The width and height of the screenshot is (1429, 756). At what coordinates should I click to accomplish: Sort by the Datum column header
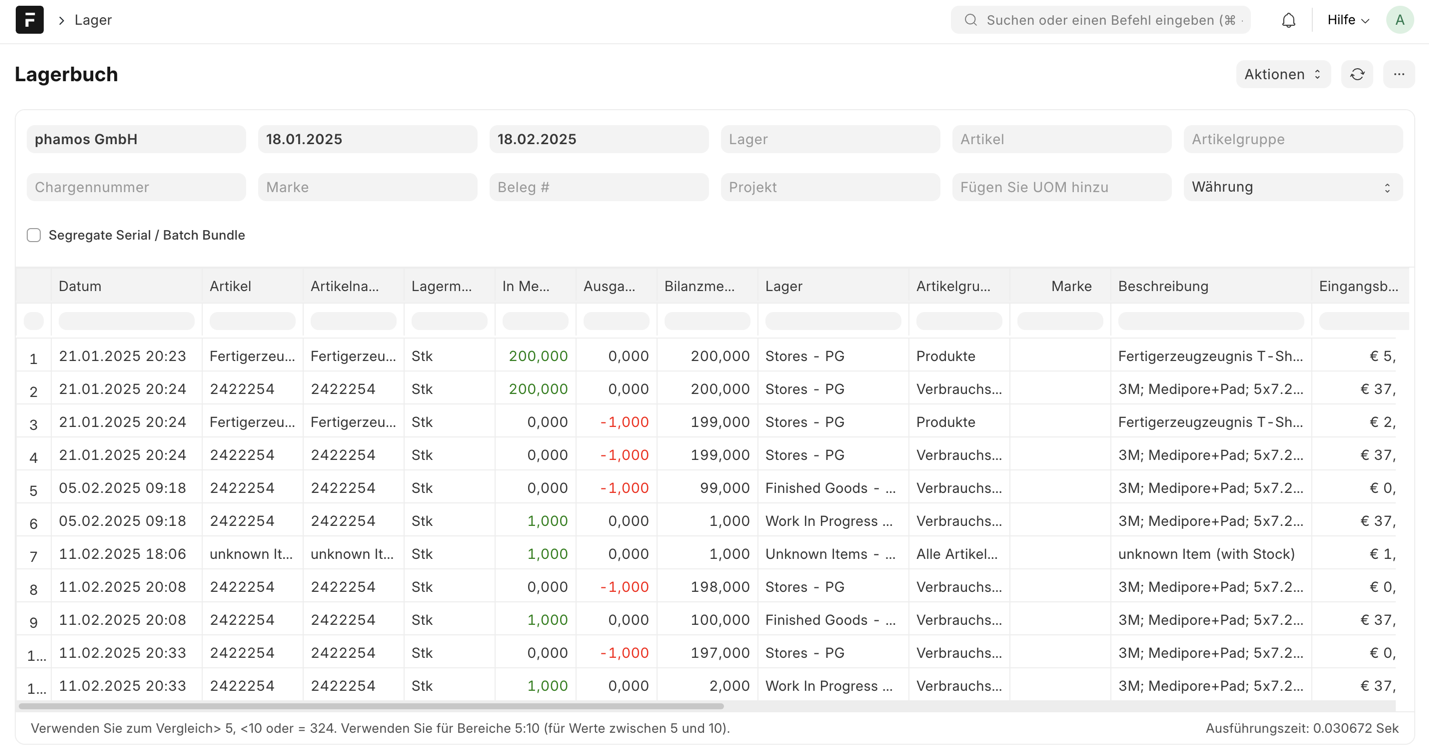126,286
